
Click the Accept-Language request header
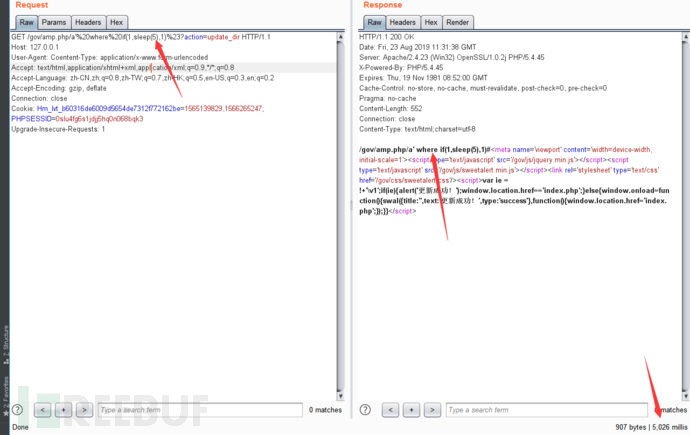click(x=143, y=78)
